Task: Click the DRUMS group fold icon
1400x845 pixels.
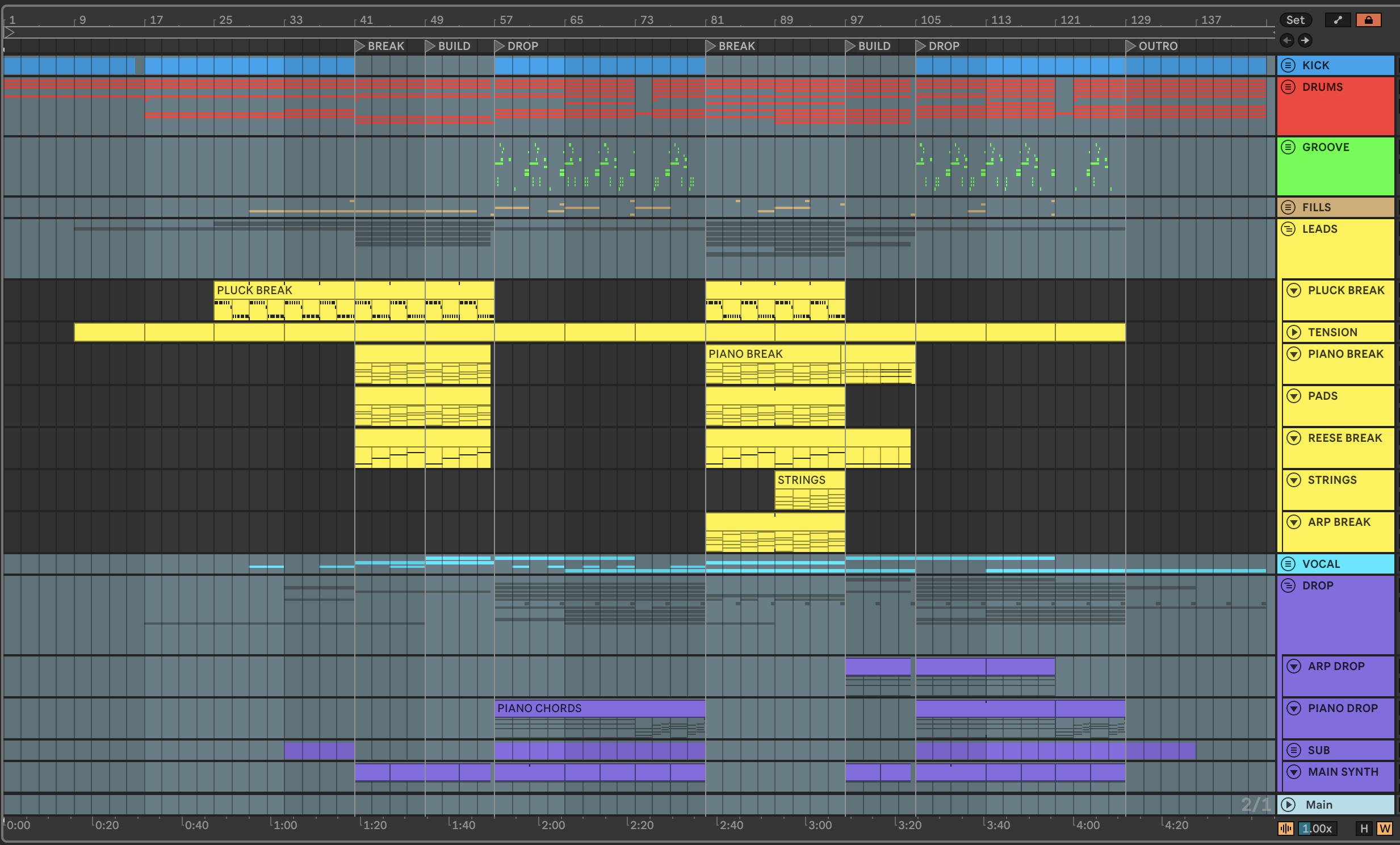Action: click(1288, 87)
